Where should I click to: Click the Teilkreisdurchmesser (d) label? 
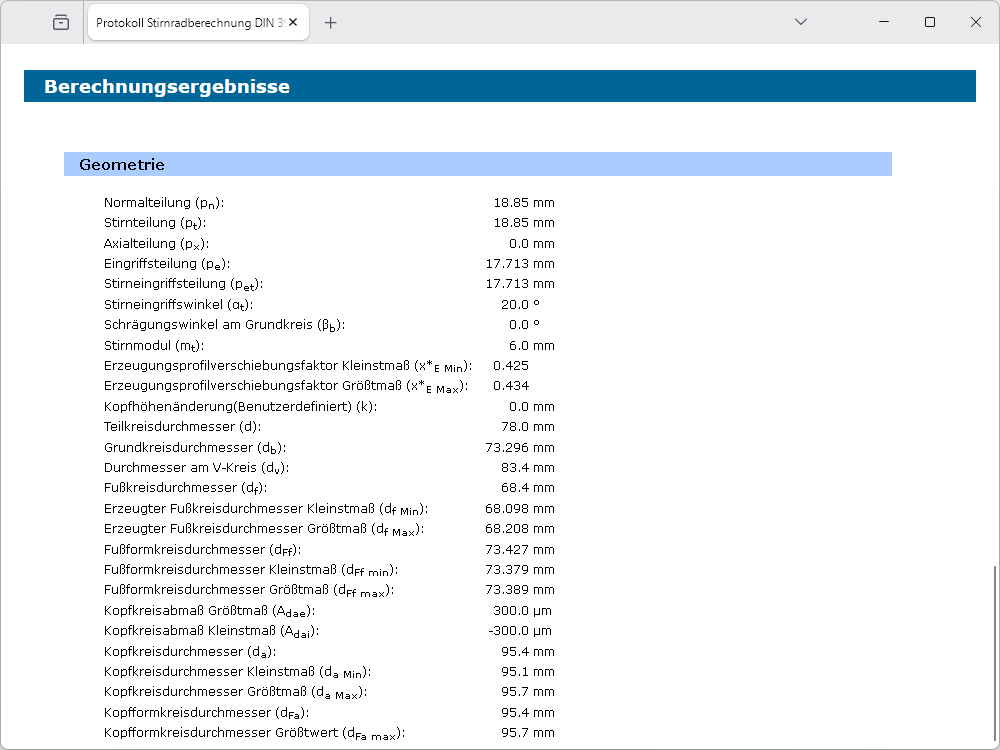182,427
